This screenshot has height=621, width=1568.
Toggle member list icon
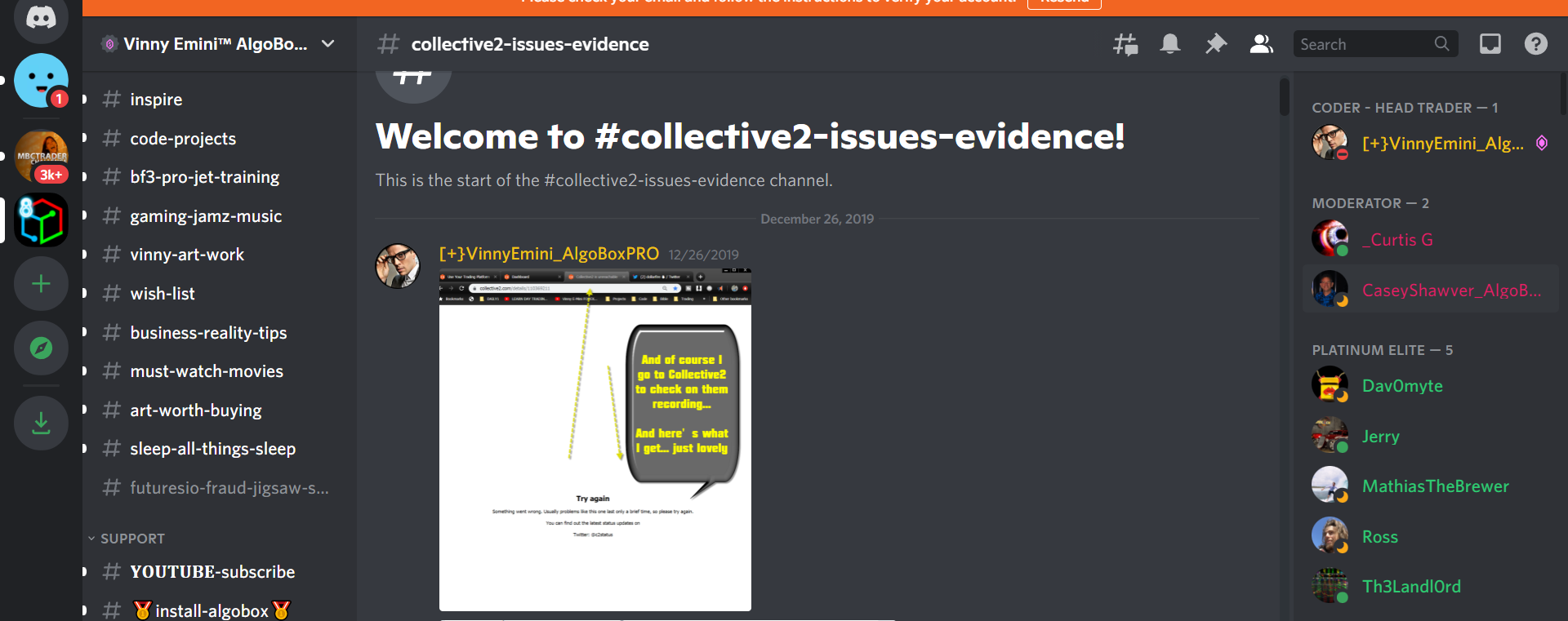pyautogui.click(x=1262, y=44)
